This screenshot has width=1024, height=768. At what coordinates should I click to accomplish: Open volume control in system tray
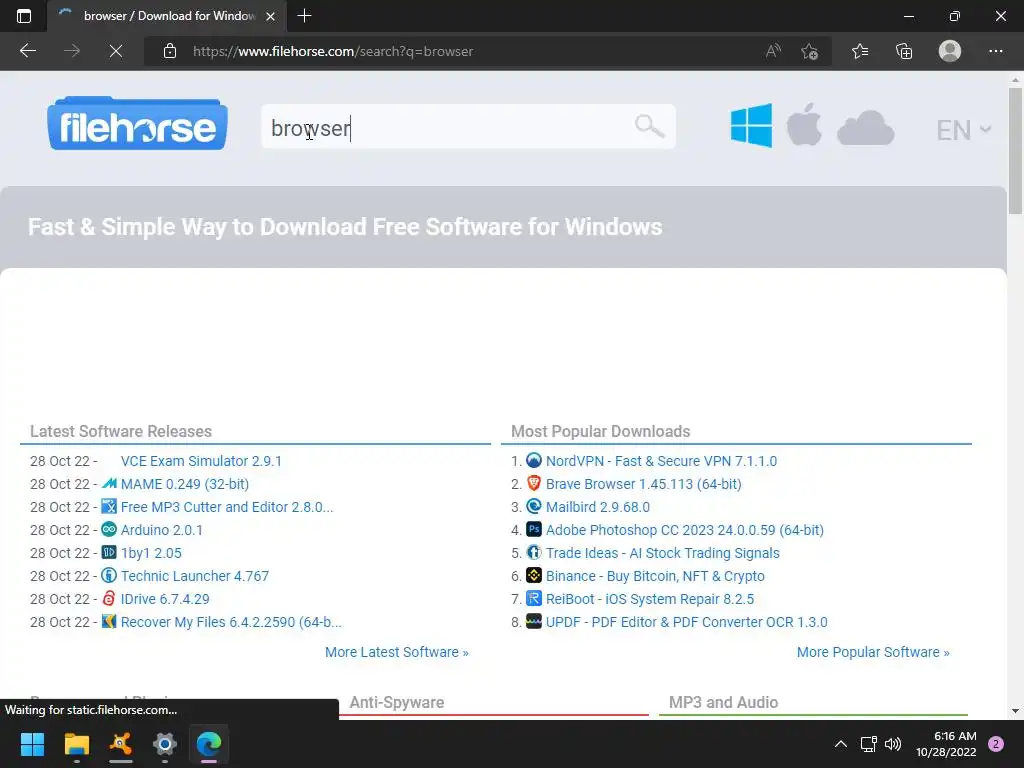893,744
